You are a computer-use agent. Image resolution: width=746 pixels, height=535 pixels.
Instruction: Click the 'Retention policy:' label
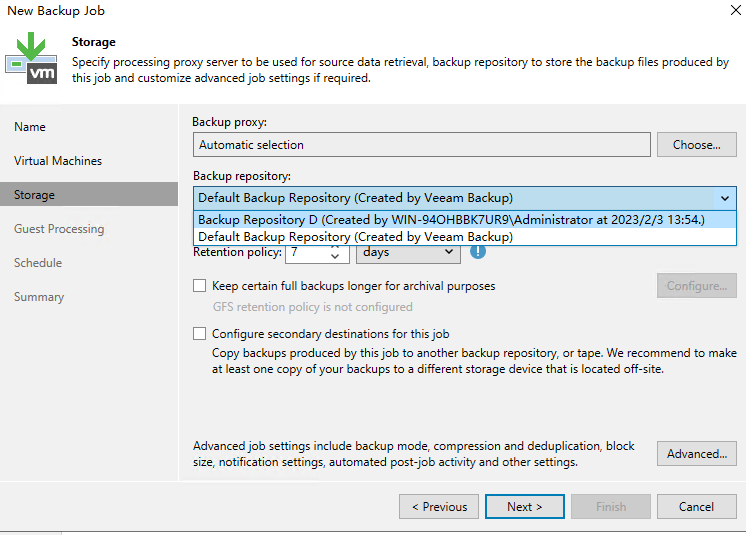click(x=237, y=252)
